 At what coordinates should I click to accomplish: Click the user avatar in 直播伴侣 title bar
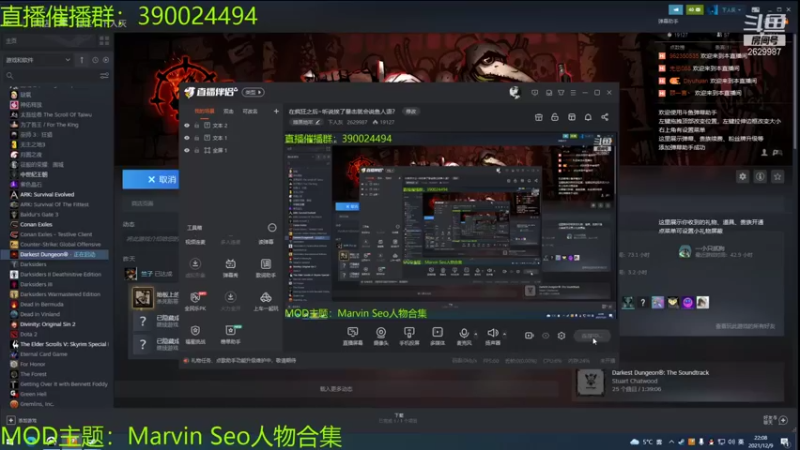tap(514, 92)
